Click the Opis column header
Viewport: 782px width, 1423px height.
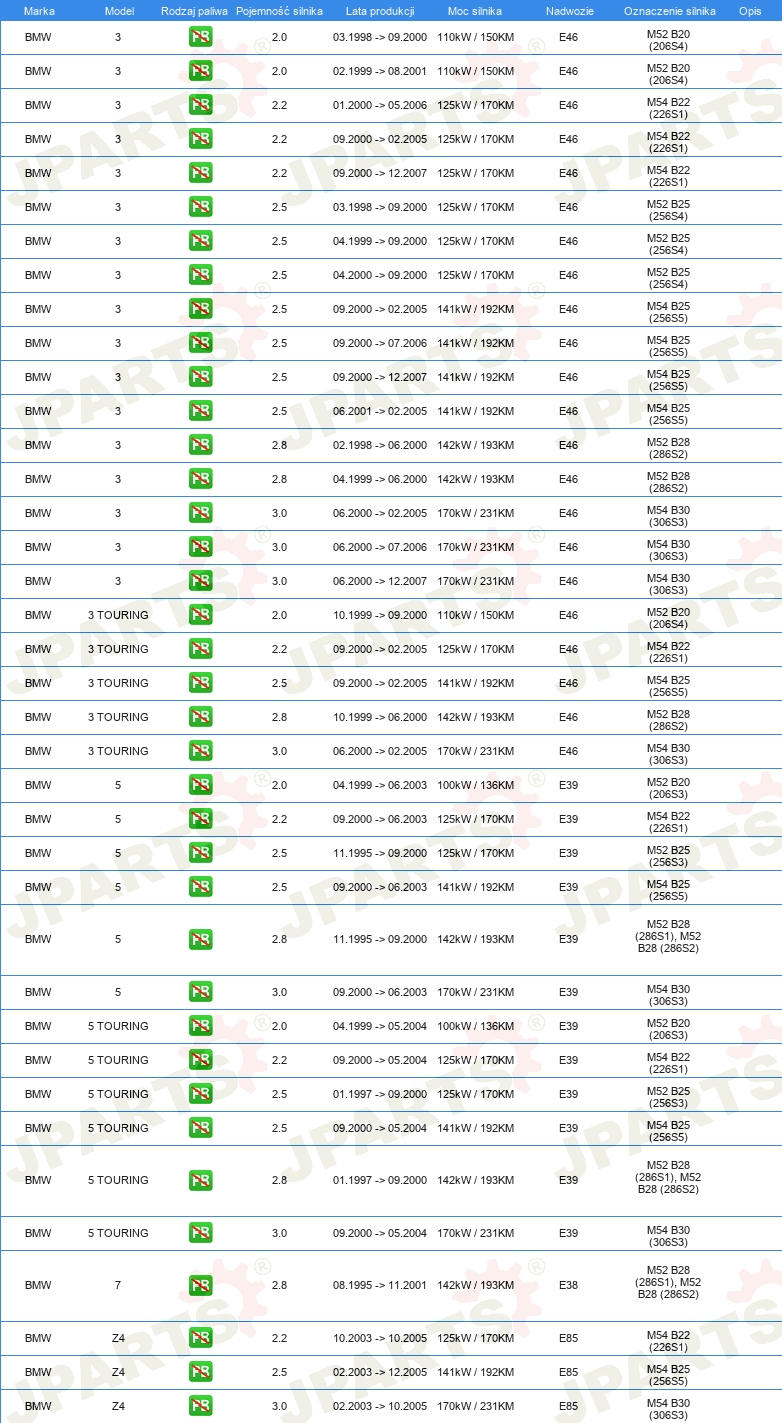click(749, 10)
